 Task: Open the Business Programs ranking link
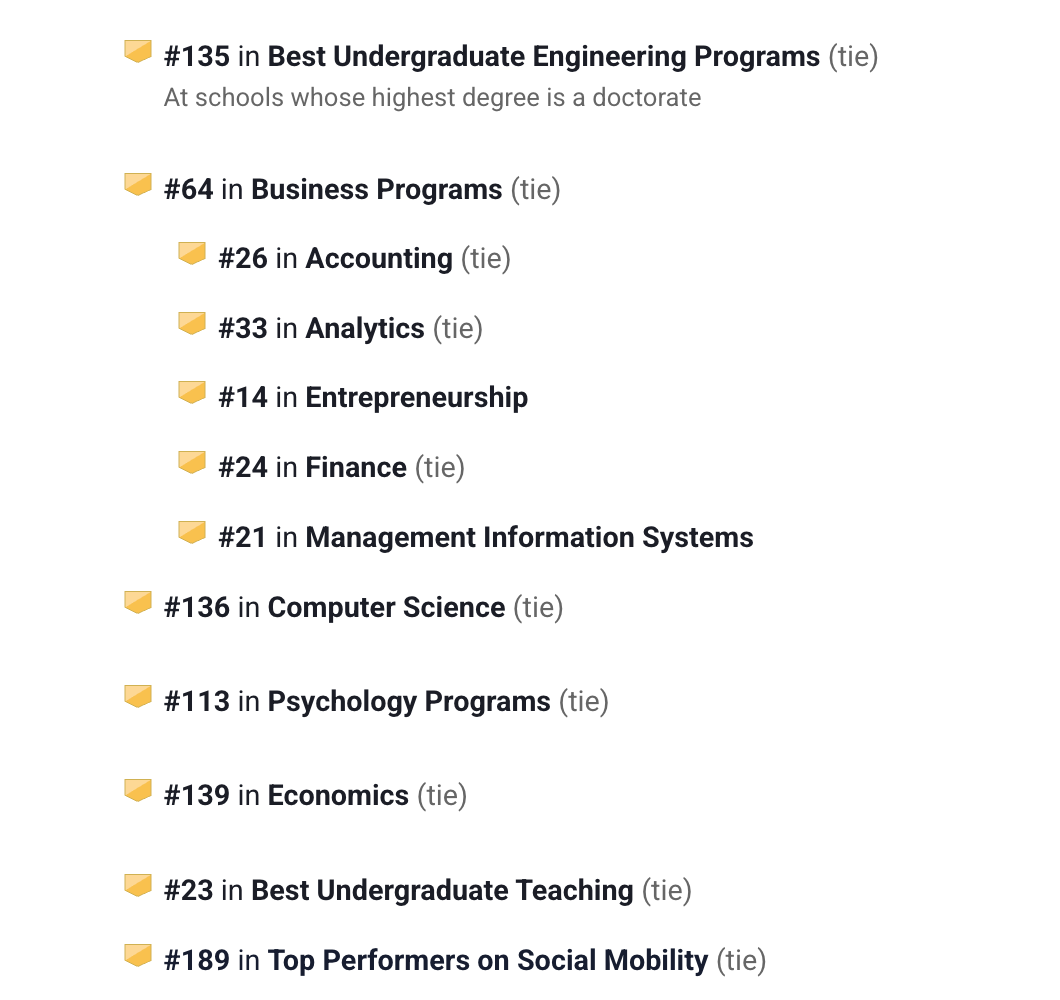(x=377, y=190)
